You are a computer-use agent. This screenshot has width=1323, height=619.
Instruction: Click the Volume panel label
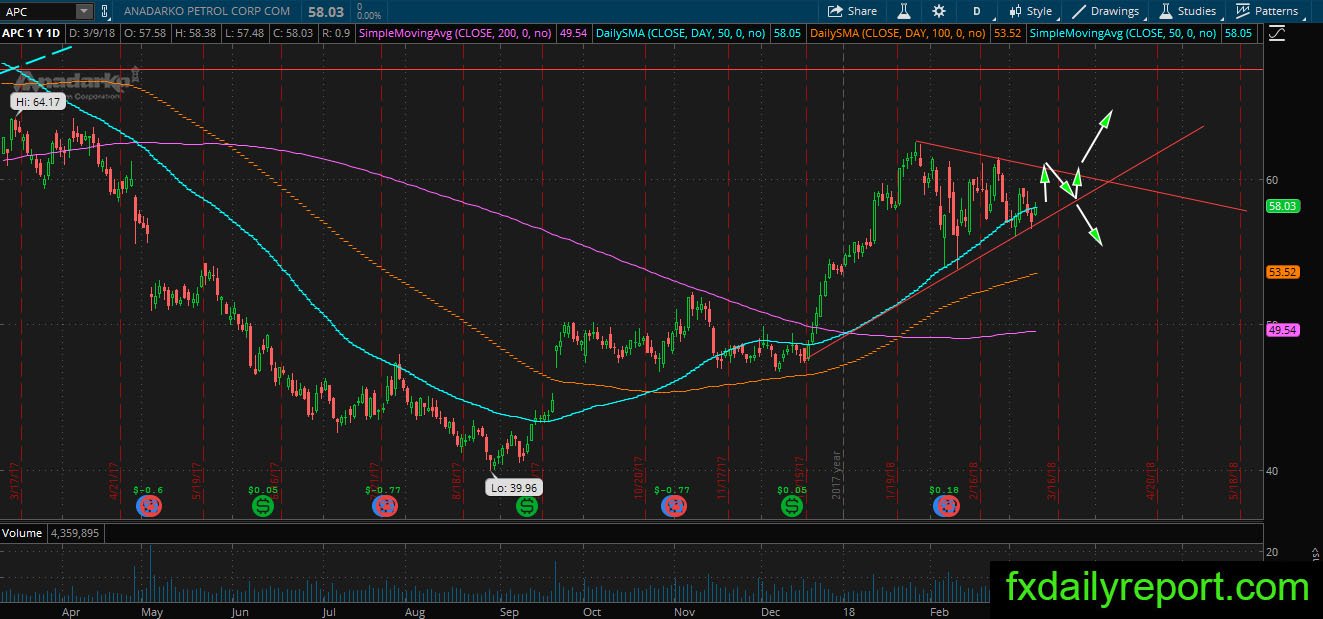pyautogui.click(x=22, y=533)
